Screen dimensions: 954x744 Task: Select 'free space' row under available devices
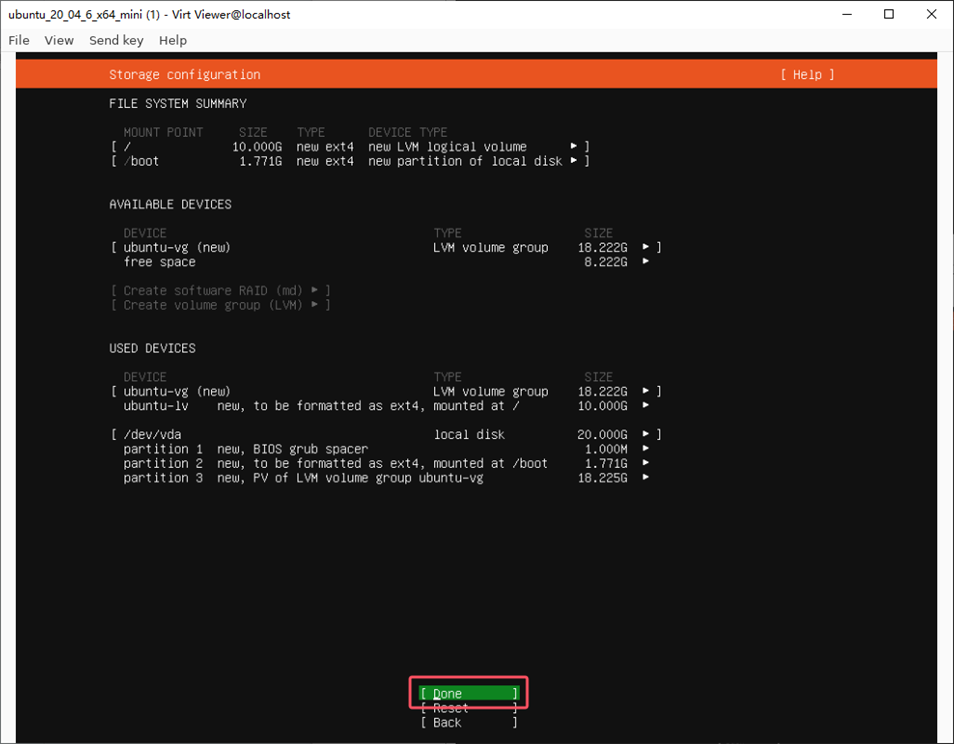pyautogui.click(x=386, y=262)
